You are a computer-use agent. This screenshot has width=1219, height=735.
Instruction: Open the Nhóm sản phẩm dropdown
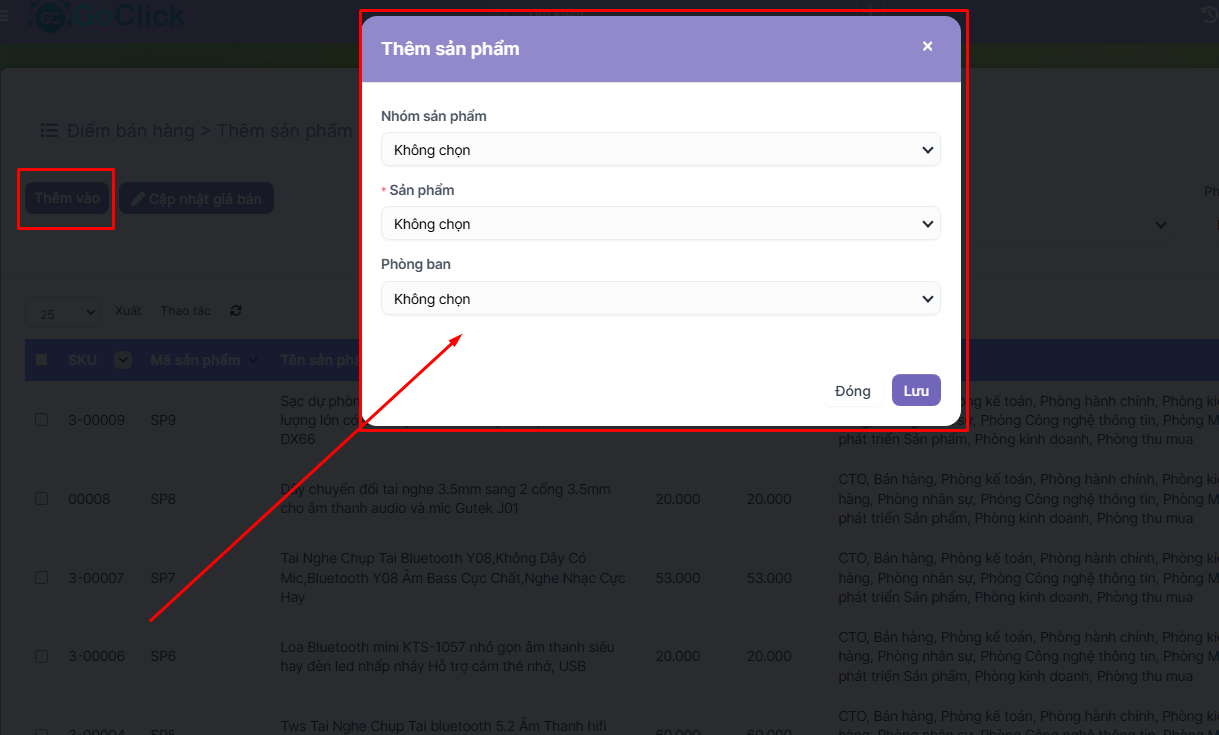click(x=660, y=150)
